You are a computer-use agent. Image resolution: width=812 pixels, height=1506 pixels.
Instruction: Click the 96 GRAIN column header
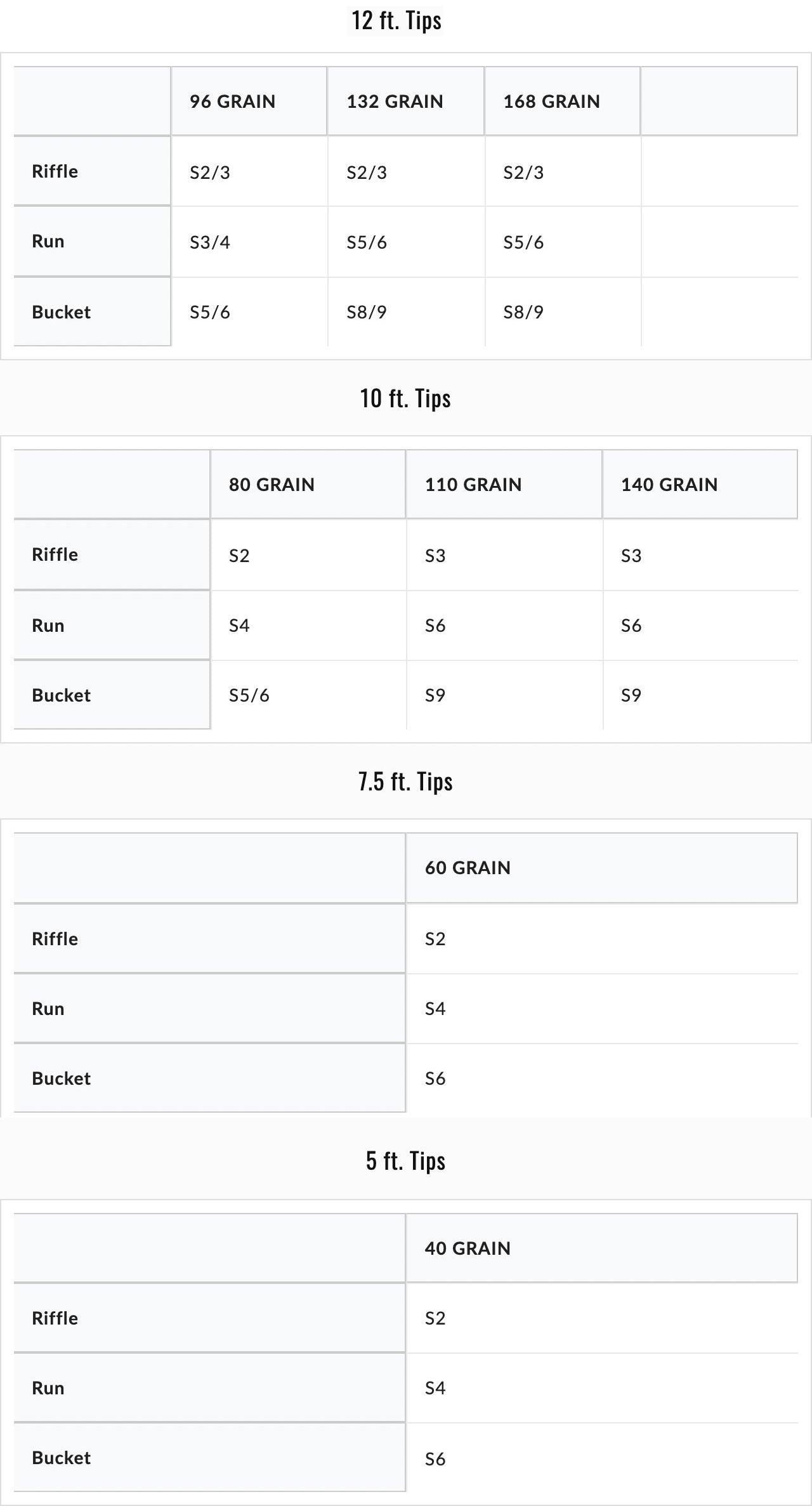[x=249, y=101]
